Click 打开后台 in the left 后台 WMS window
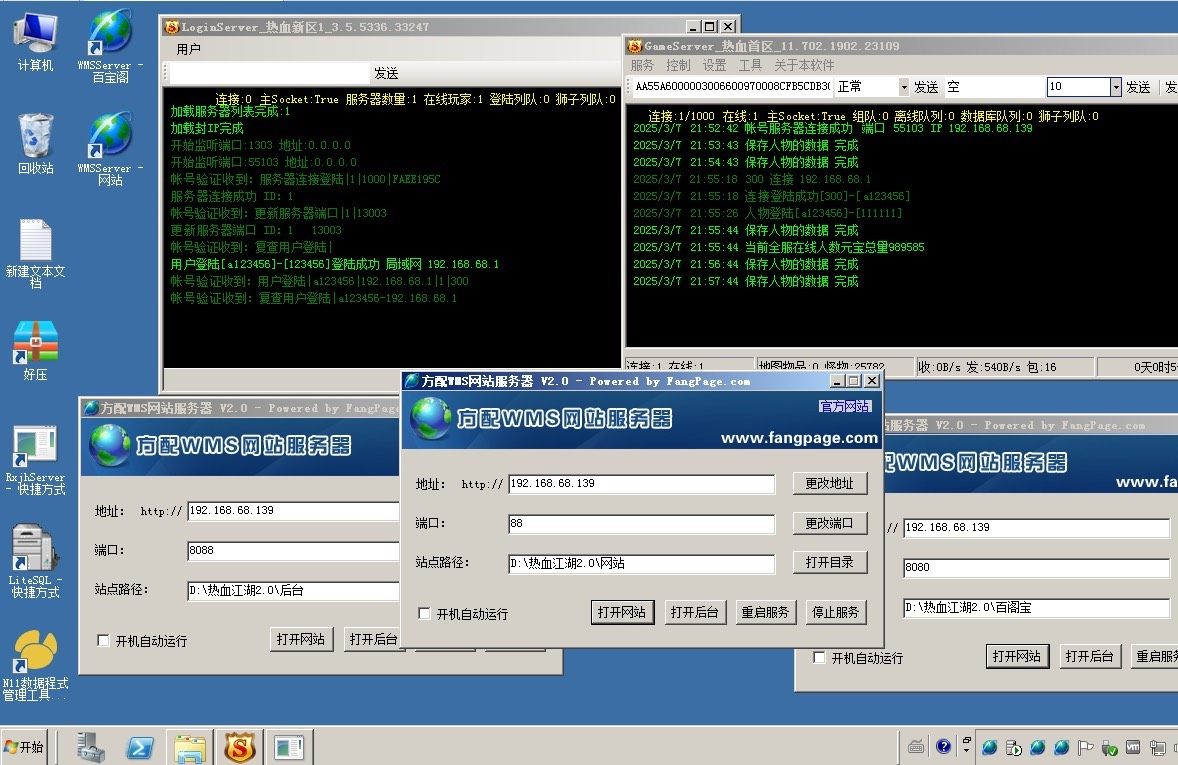The height and width of the screenshot is (765, 1178). (x=373, y=640)
